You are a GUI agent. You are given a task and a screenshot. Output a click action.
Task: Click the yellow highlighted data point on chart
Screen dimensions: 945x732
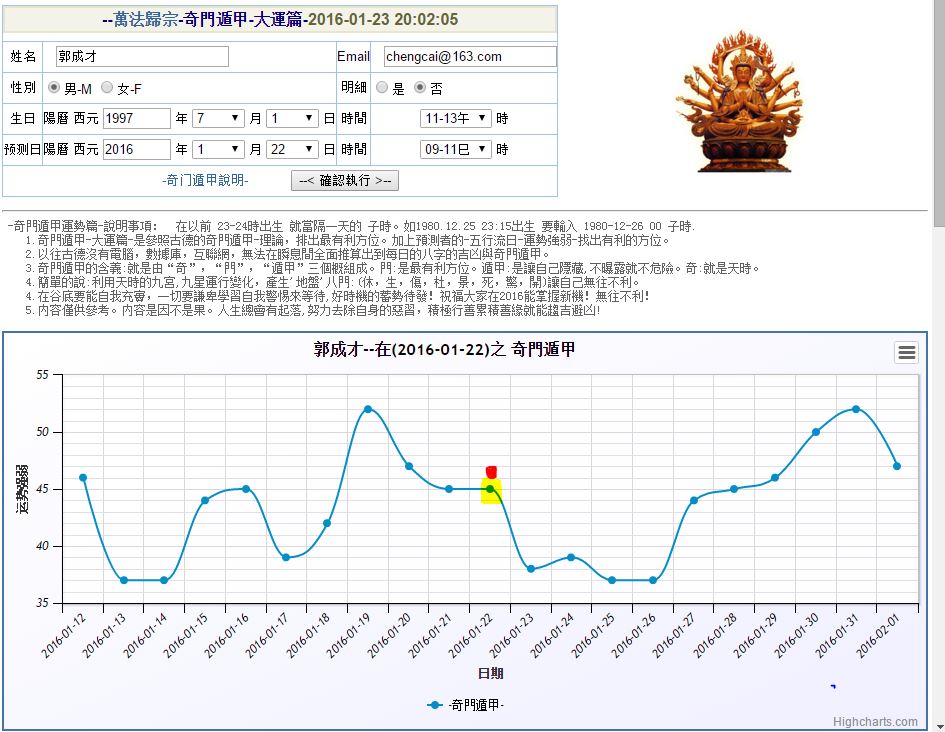(490, 490)
